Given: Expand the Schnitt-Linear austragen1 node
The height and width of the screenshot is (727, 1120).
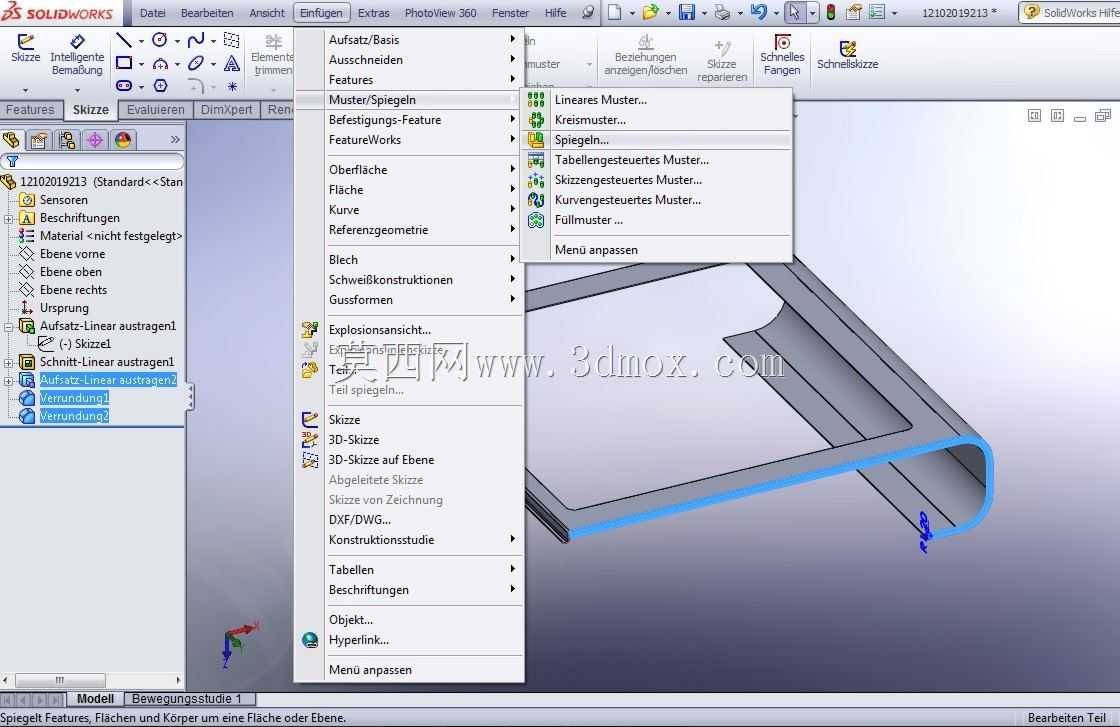Looking at the screenshot, I should click(x=9, y=363).
